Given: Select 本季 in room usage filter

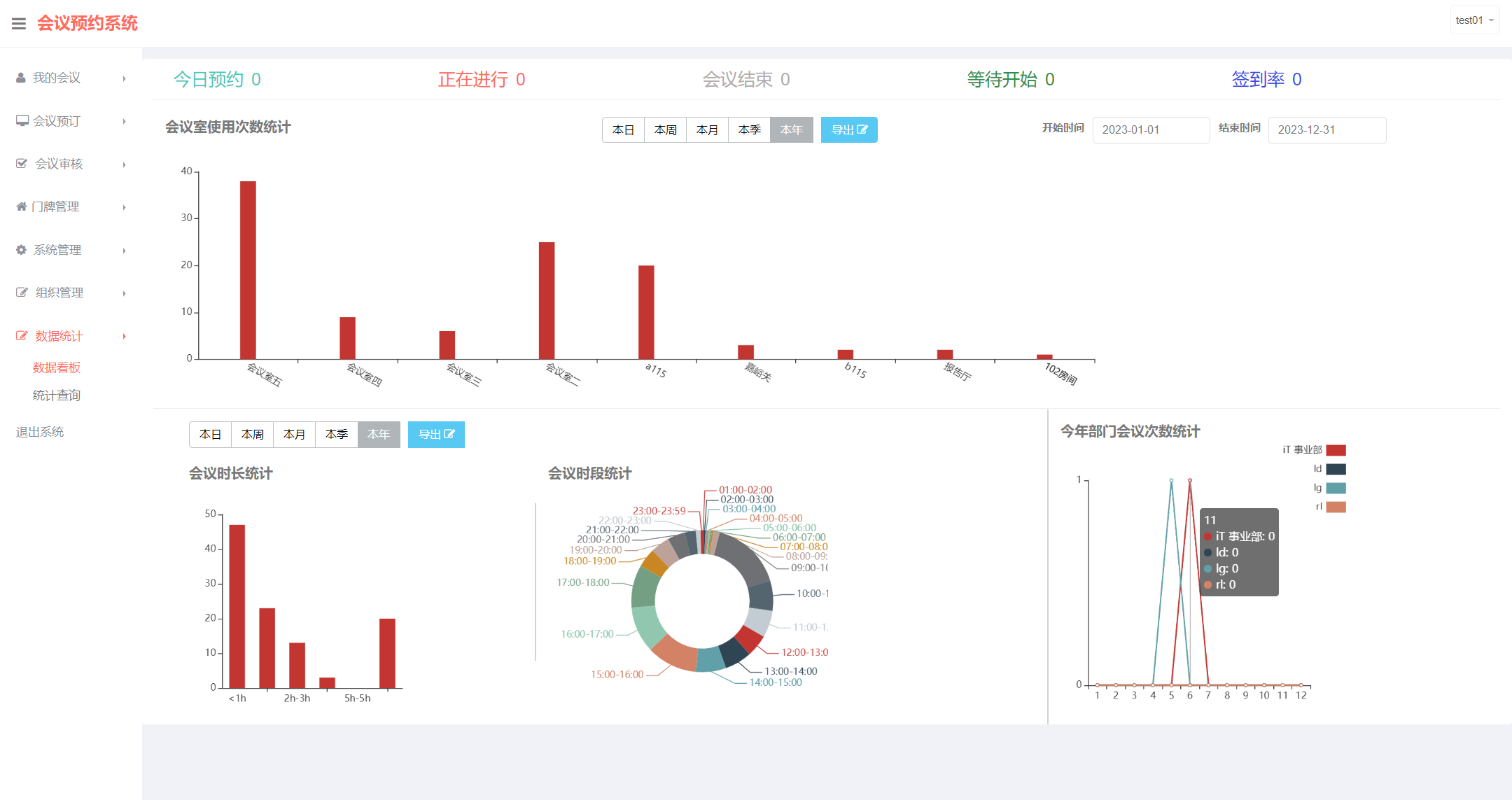Looking at the screenshot, I should point(750,129).
